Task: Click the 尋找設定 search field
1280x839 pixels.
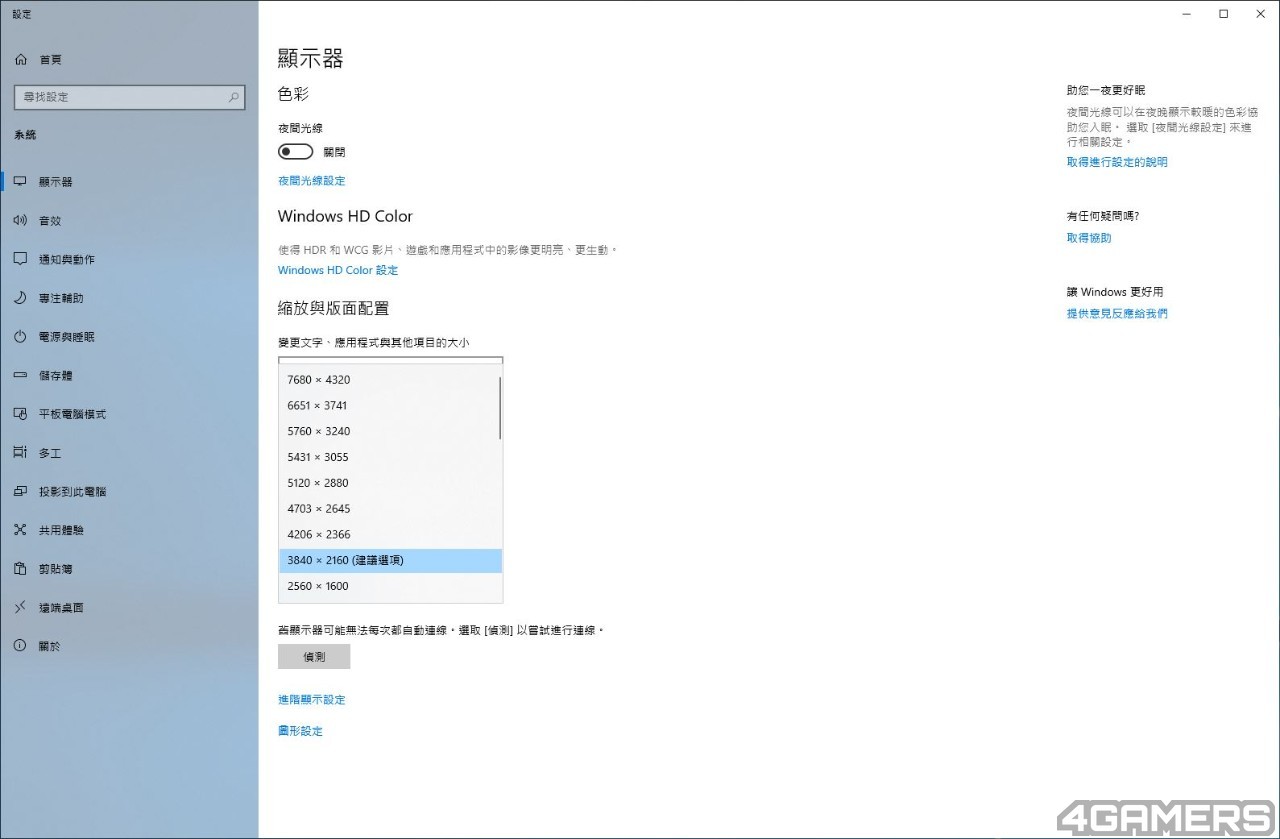Action: pyautogui.click(x=129, y=97)
